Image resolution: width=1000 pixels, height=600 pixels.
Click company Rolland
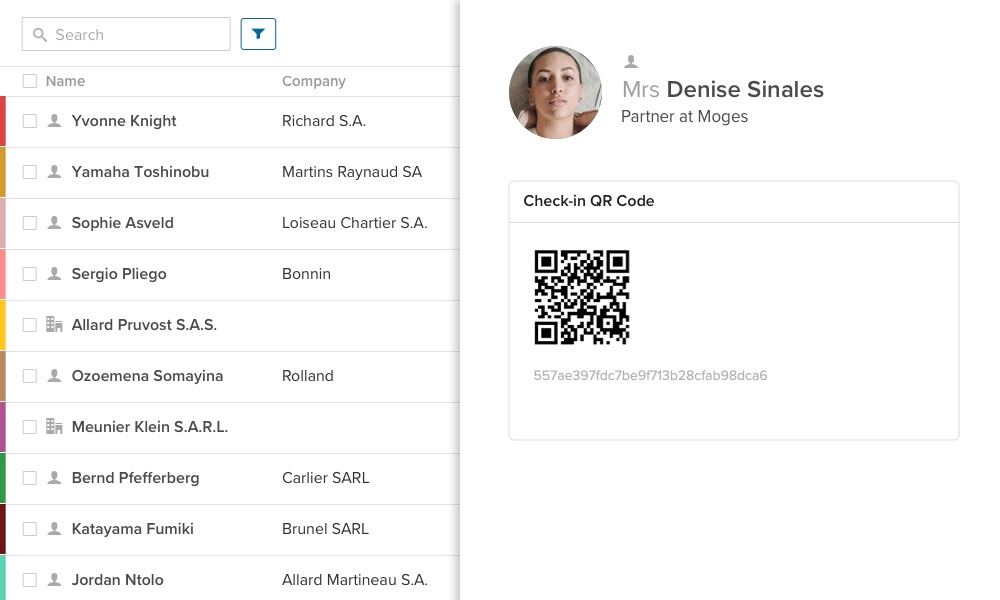pos(307,376)
